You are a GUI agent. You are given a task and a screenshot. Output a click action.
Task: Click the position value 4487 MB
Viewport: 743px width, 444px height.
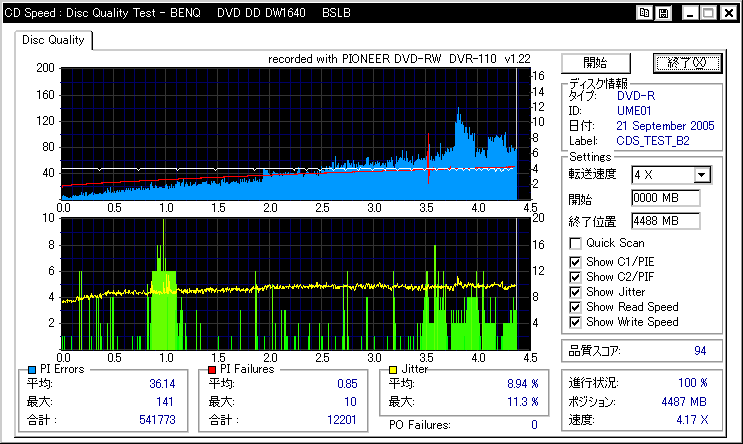click(x=684, y=402)
